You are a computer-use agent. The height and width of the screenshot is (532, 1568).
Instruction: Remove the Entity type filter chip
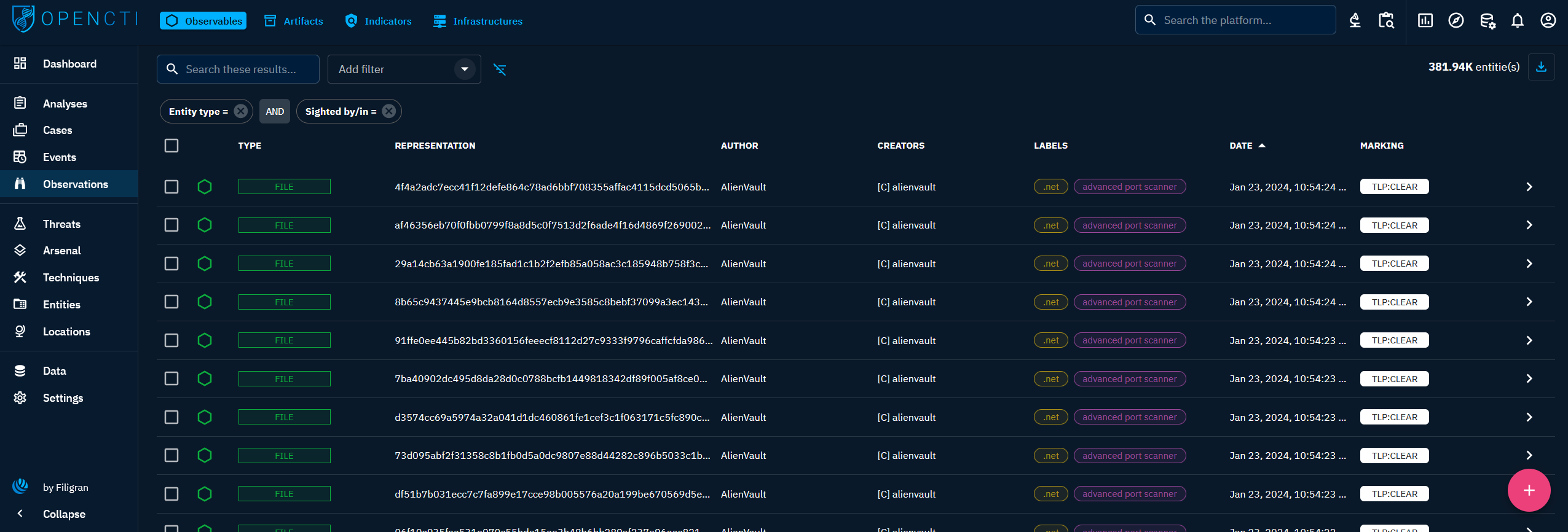coord(241,111)
